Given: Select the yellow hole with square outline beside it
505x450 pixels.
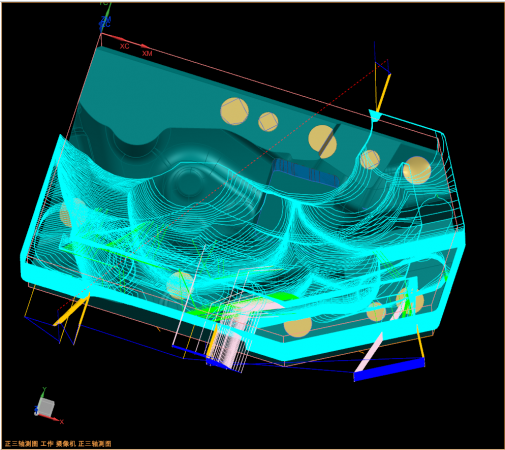Looking at the screenshot, I should pyautogui.click(x=268, y=122).
